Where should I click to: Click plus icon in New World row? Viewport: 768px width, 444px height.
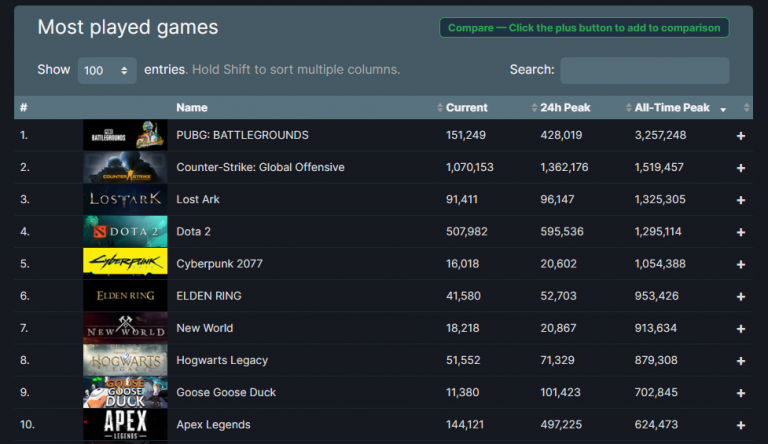[x=741, y=329]
